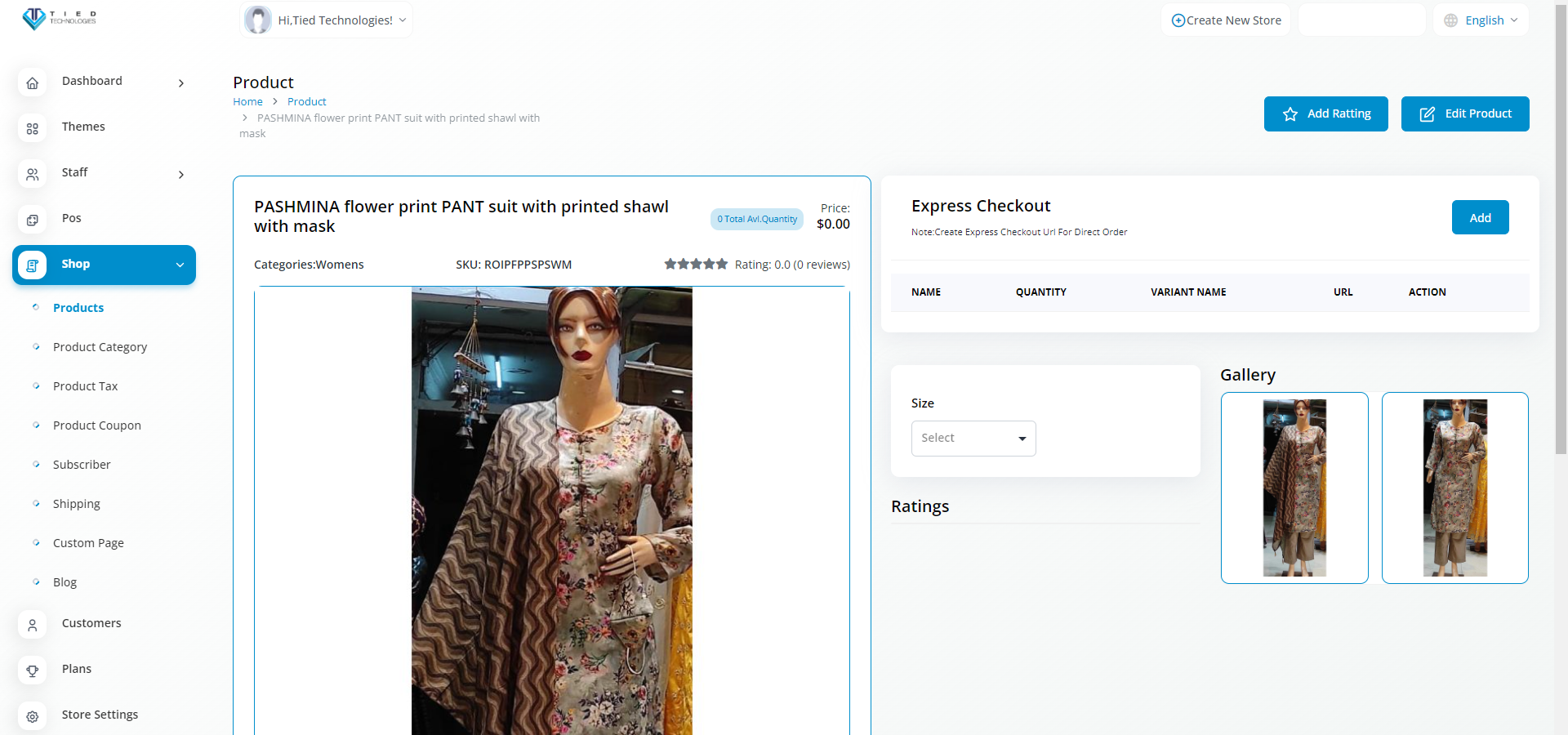Open the English language dropdown
1568x735 pixels.
1481,20
